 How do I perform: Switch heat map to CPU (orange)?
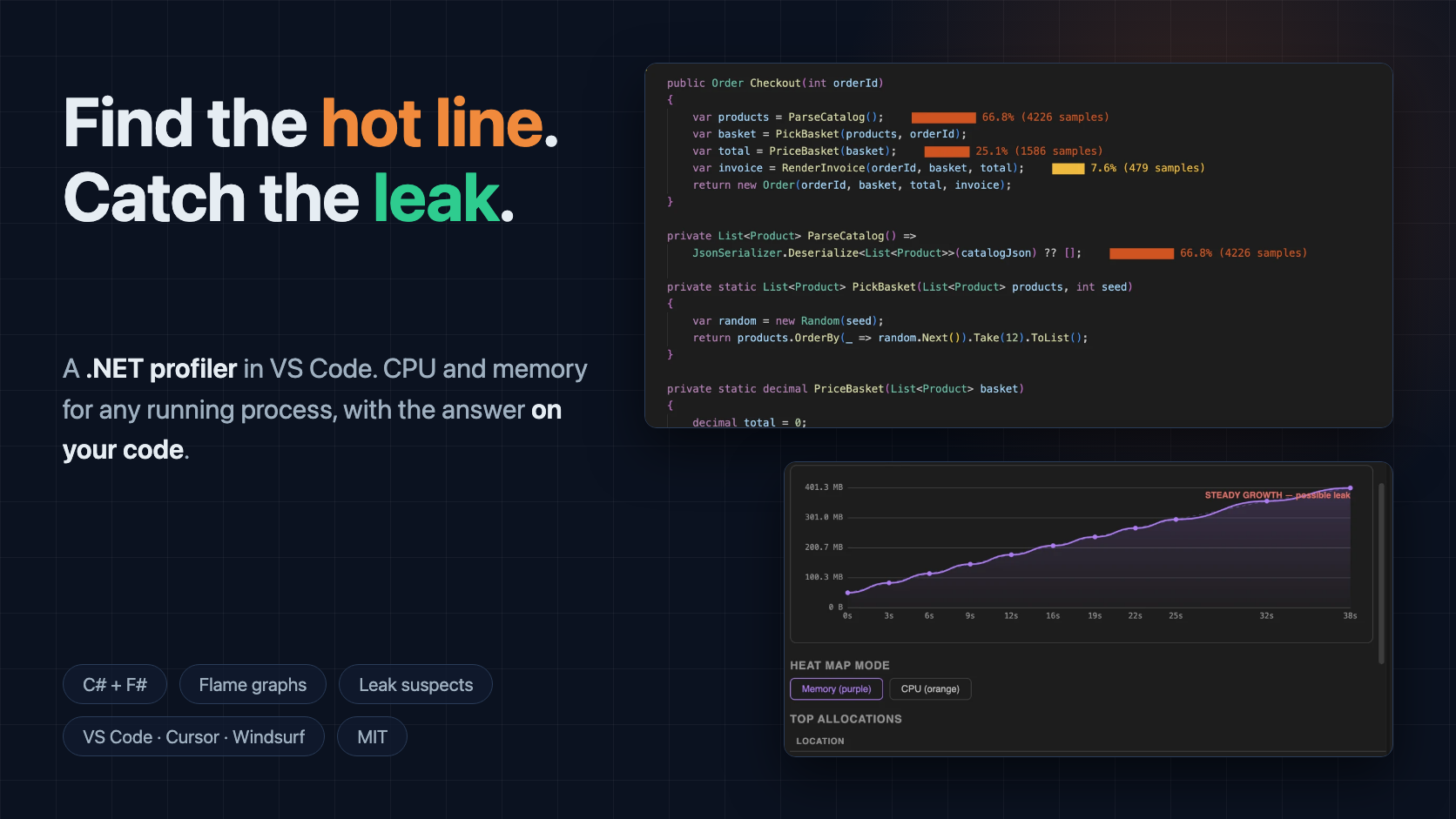[930, 689]
